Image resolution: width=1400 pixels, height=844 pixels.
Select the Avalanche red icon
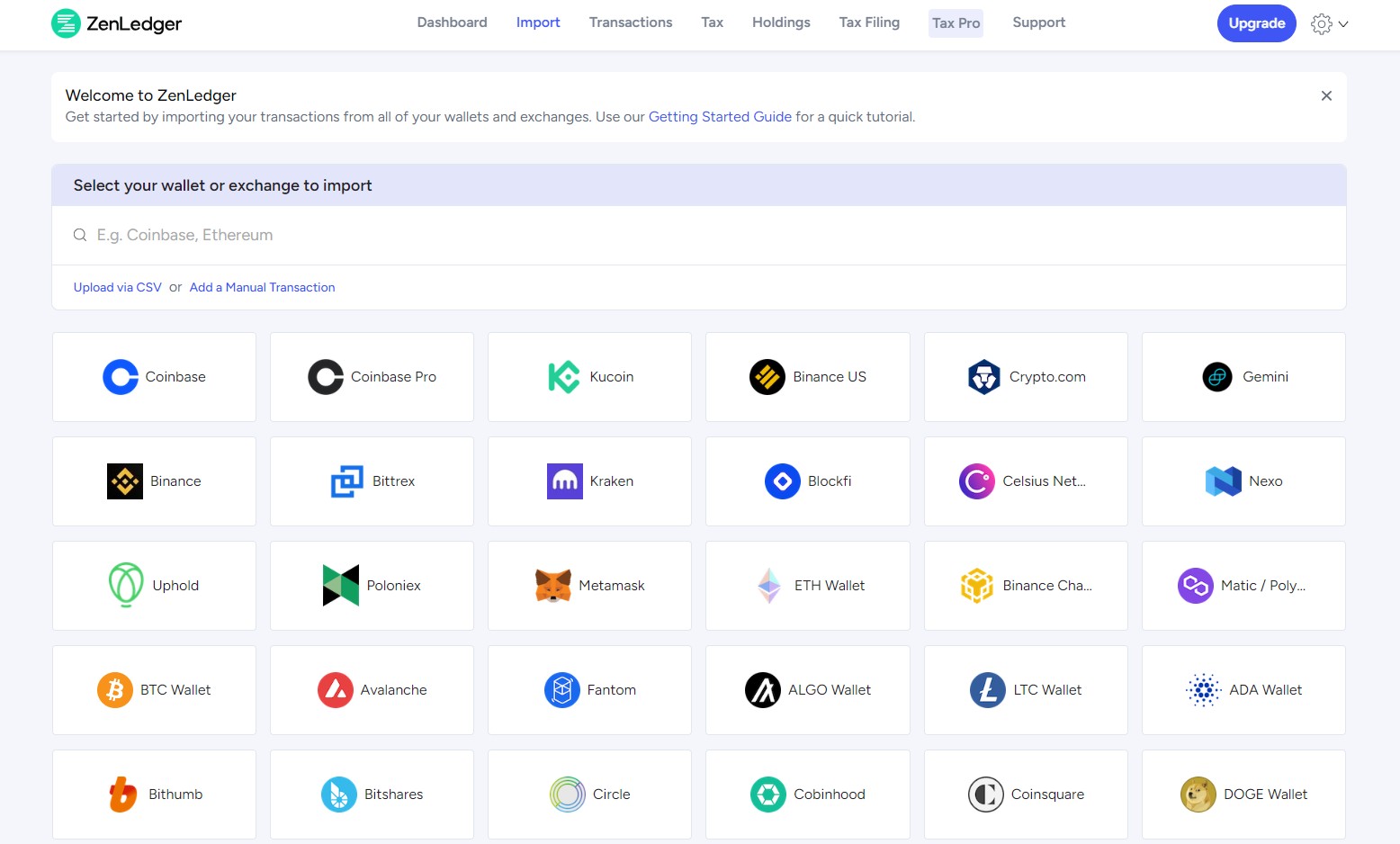point(336,690)
